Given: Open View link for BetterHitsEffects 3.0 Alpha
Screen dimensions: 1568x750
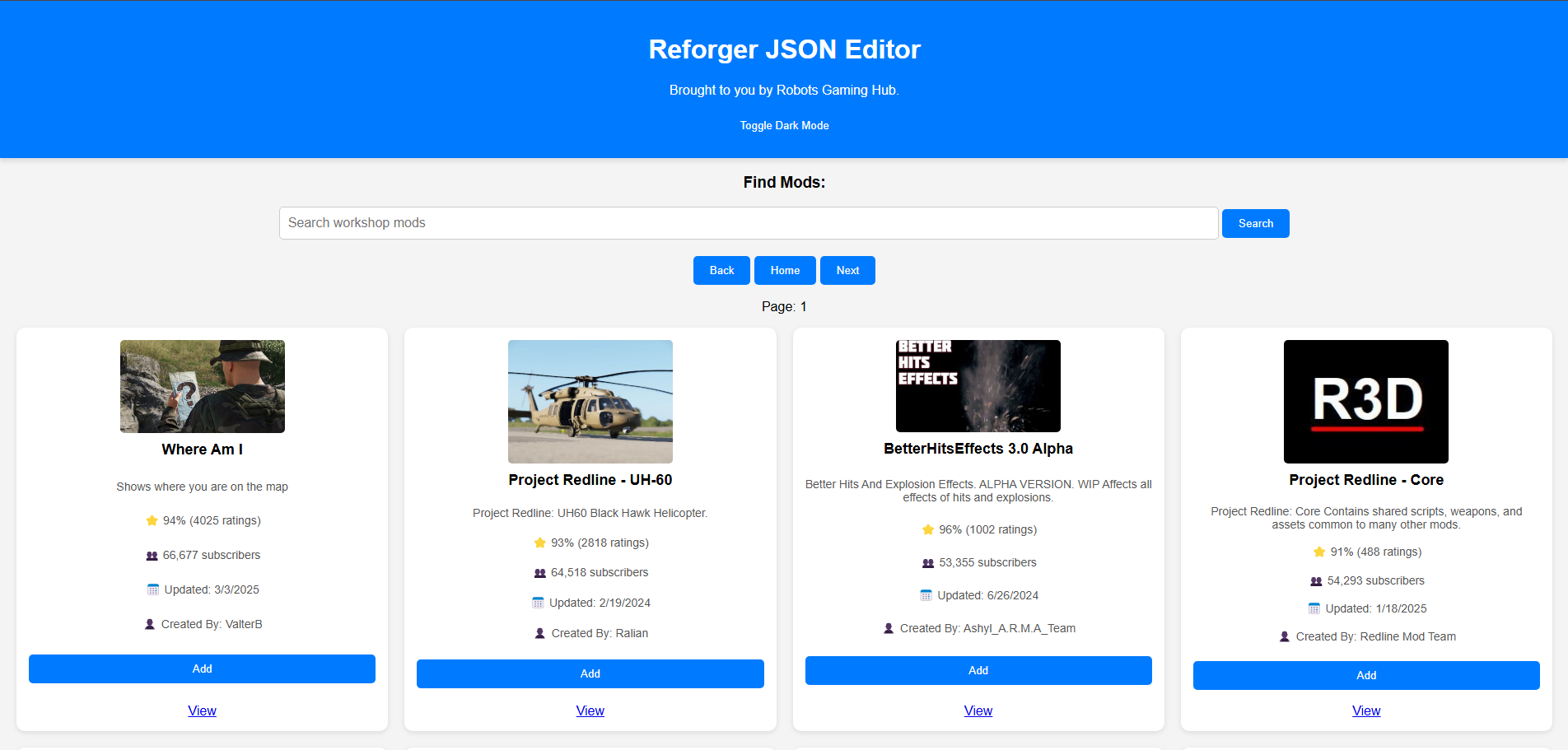Looking at the screenshot, I should (x=978, y=710).
